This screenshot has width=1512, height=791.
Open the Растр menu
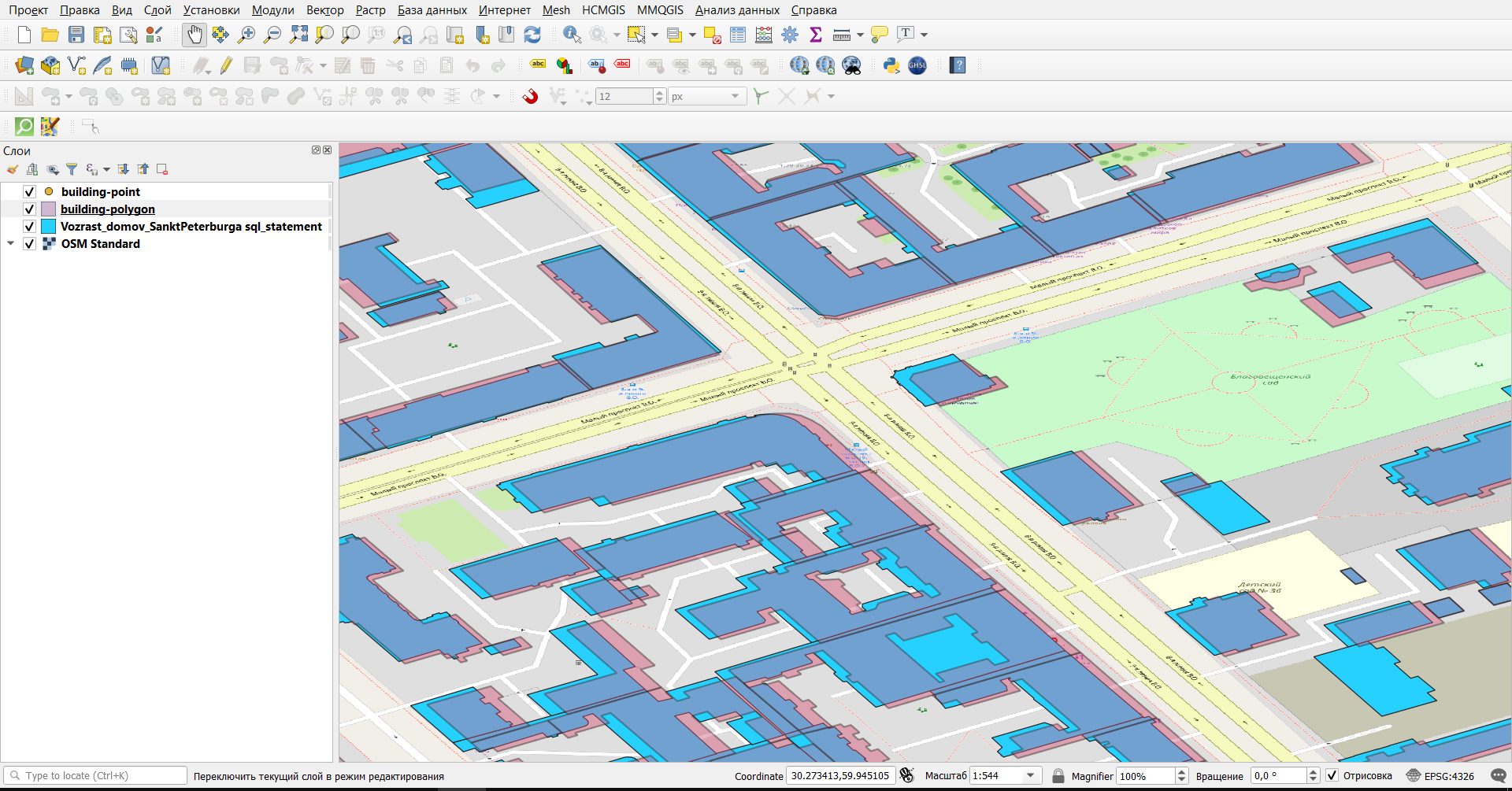click(x=370, y=10)
